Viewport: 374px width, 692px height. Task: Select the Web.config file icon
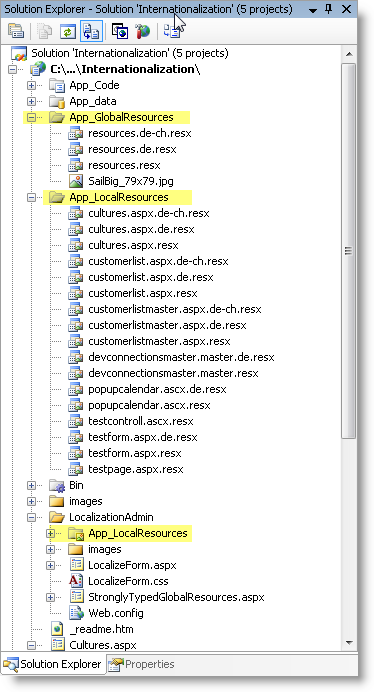coord(76,613)
